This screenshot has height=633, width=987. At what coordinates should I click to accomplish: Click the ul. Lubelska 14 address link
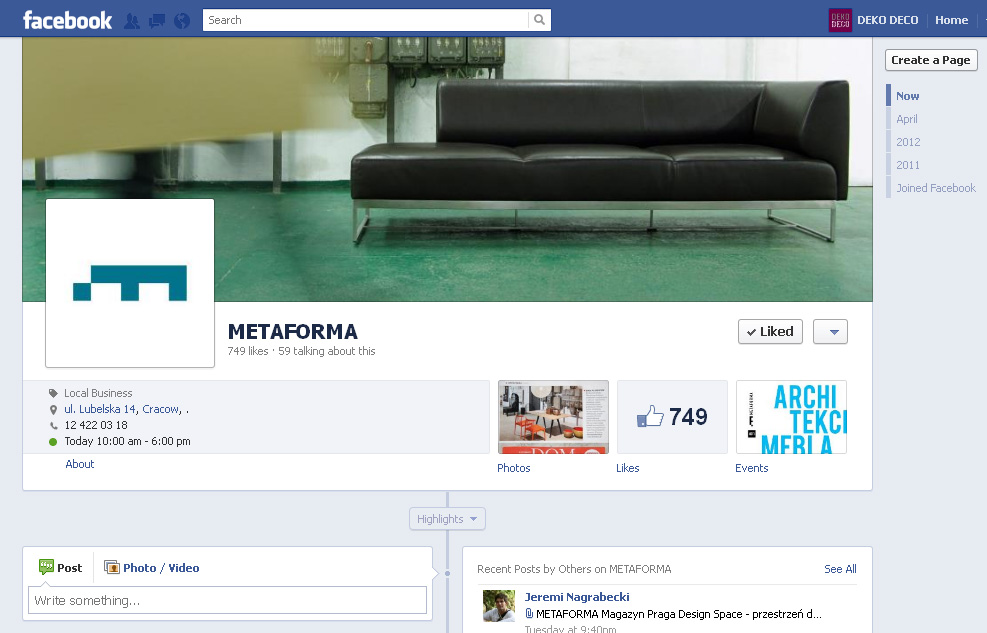coord(100,409)
